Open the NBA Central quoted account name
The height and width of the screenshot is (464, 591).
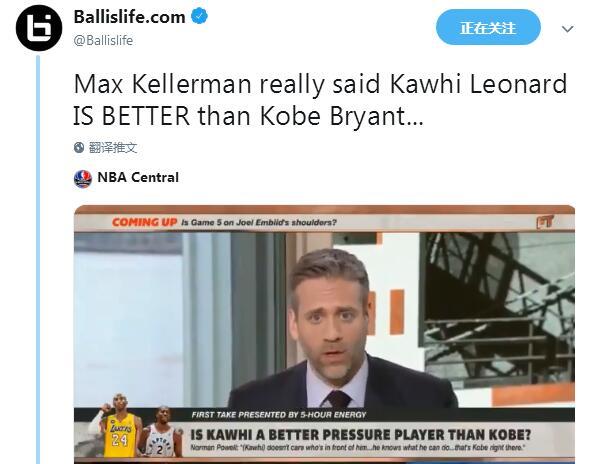click(x=138, y=178)
